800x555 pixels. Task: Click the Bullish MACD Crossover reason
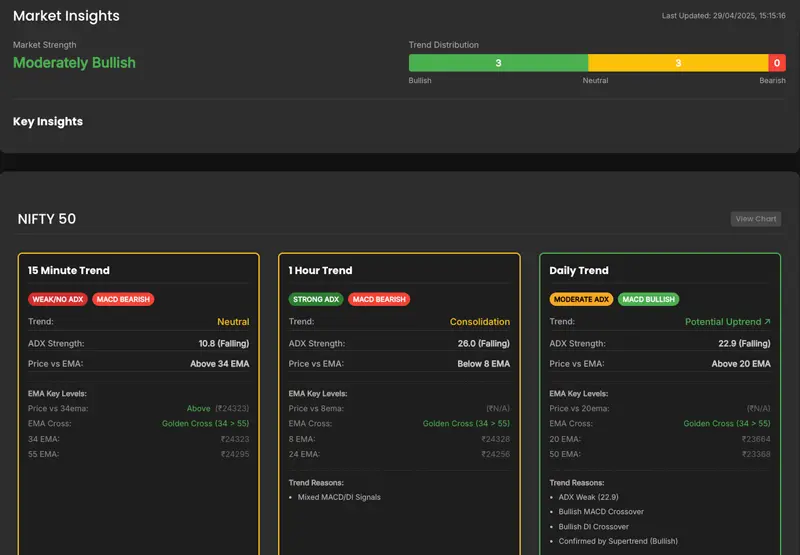(601, 512)
